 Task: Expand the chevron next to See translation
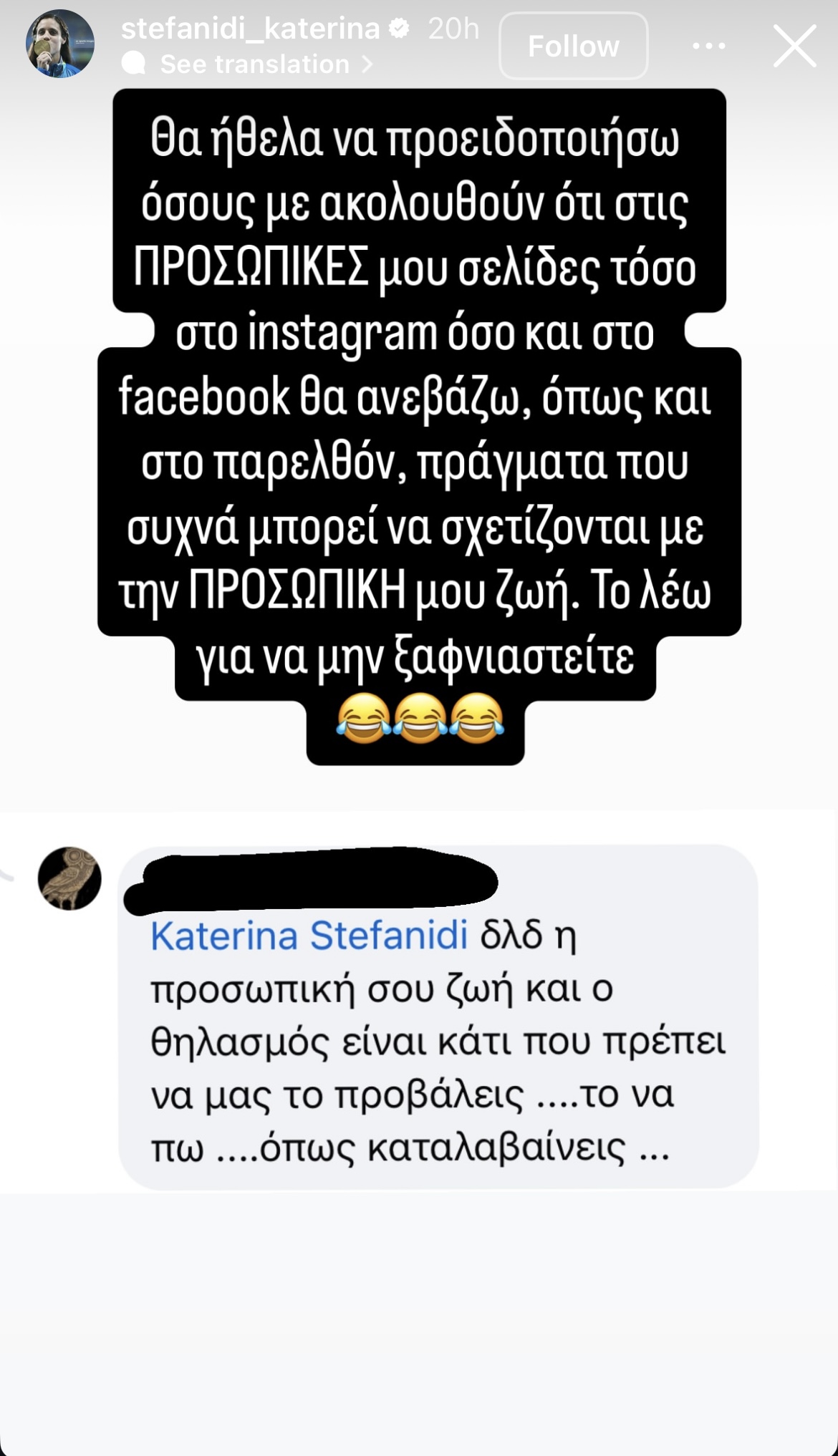pyautogui.click(x=367, y=64)
